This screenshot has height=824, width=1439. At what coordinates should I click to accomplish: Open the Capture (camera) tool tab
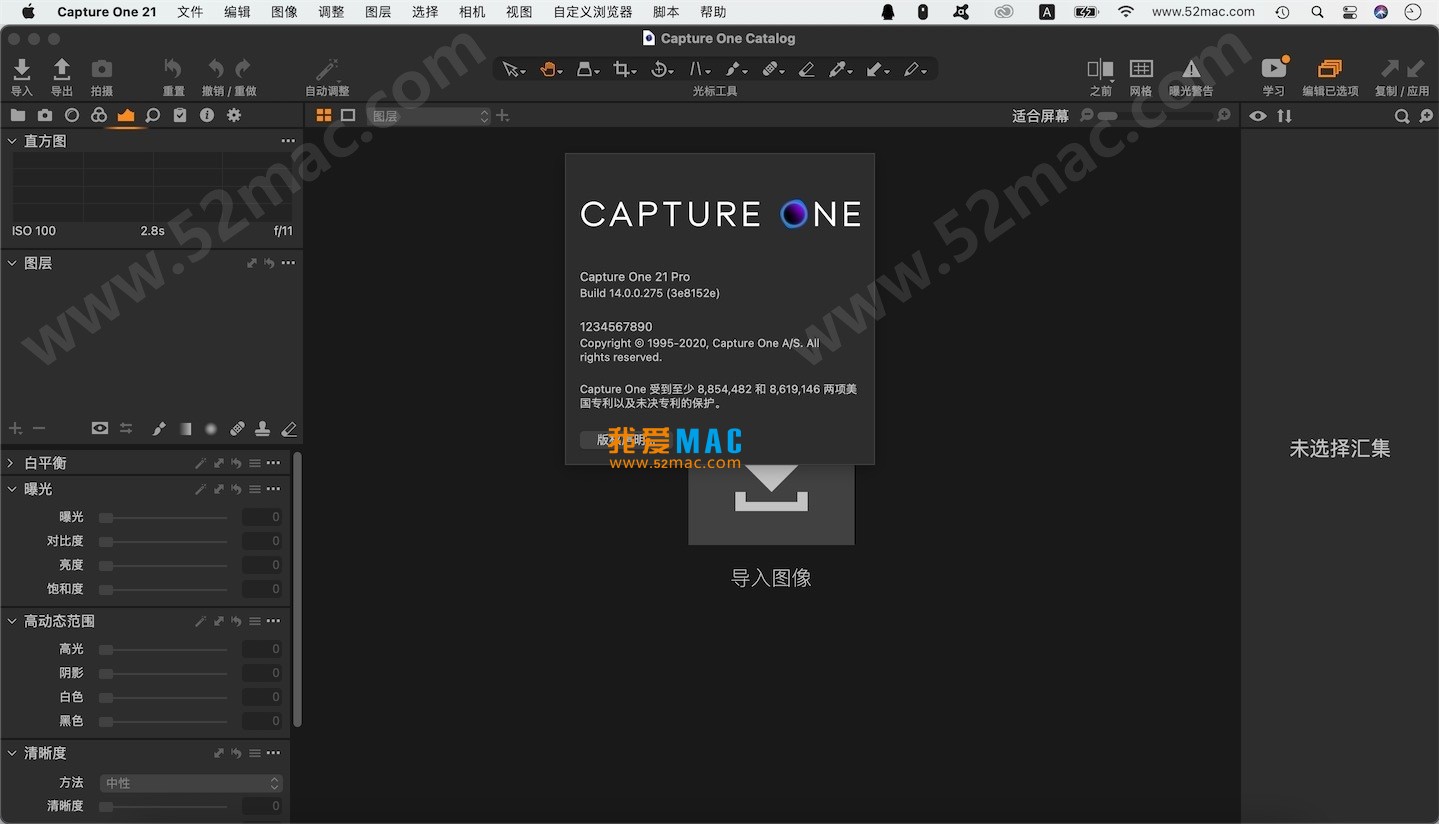tap(45, 114)
